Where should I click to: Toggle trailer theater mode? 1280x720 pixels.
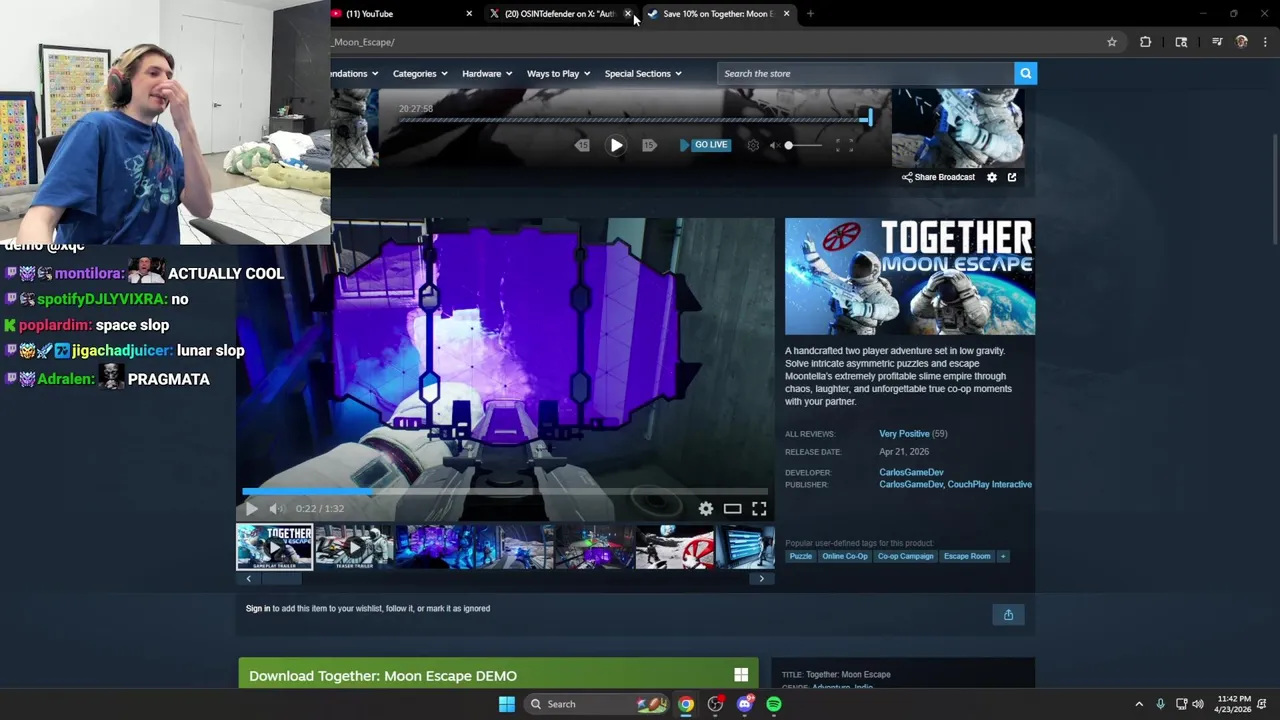(x=733, y=509)
